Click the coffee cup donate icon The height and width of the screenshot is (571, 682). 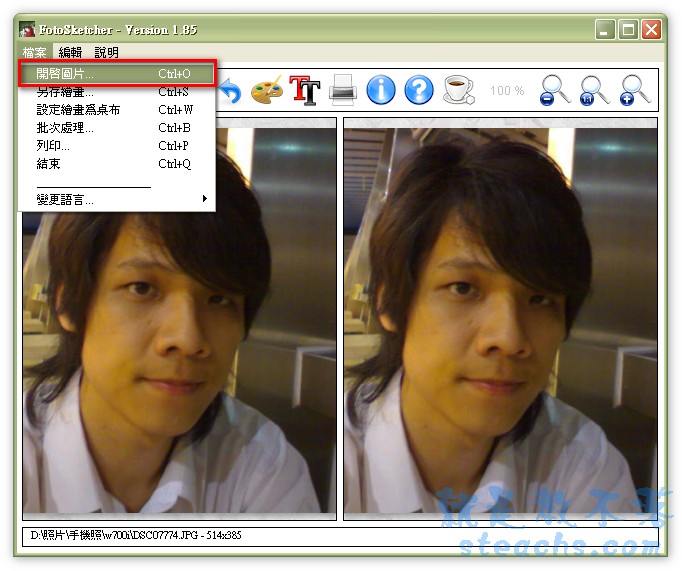pos(458,90)
